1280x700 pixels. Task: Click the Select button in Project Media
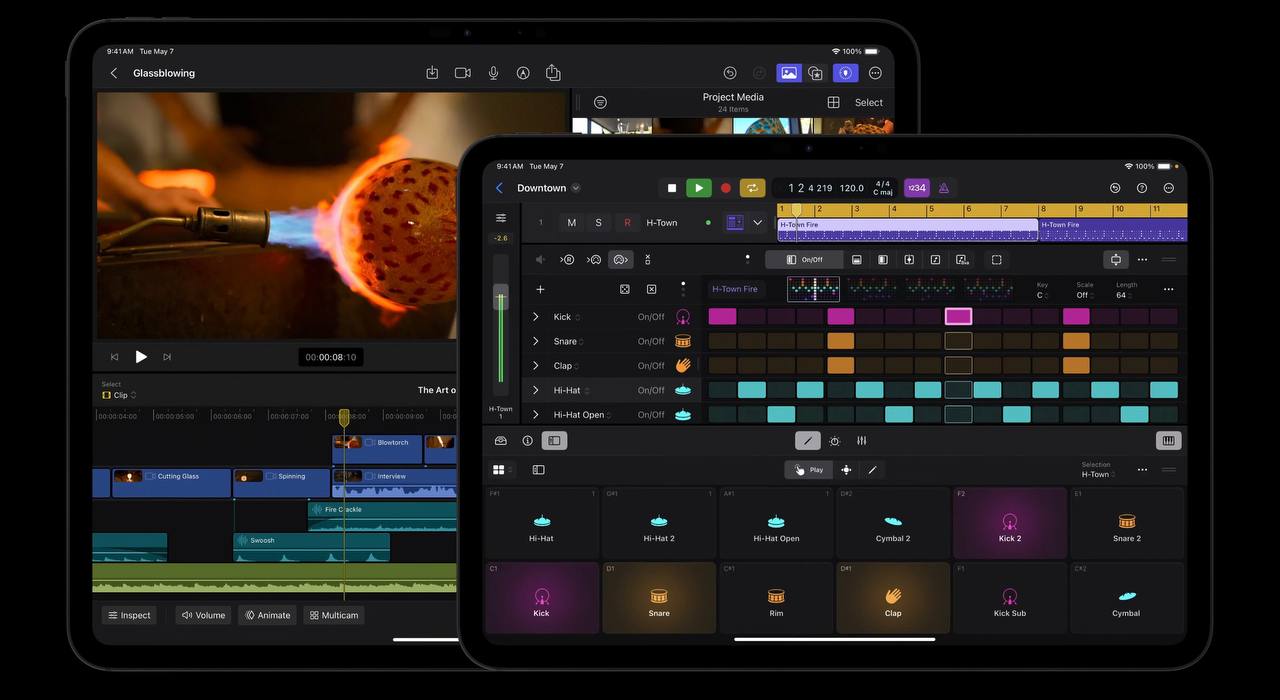(x=868, y=103)
